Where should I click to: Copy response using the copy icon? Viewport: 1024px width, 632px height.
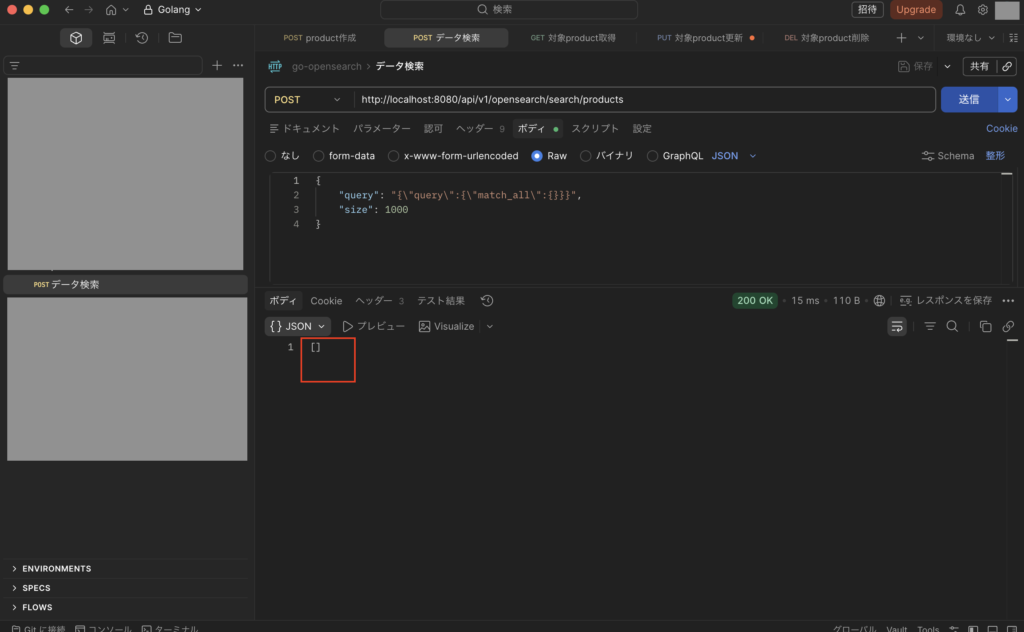[x=985, y=327]
